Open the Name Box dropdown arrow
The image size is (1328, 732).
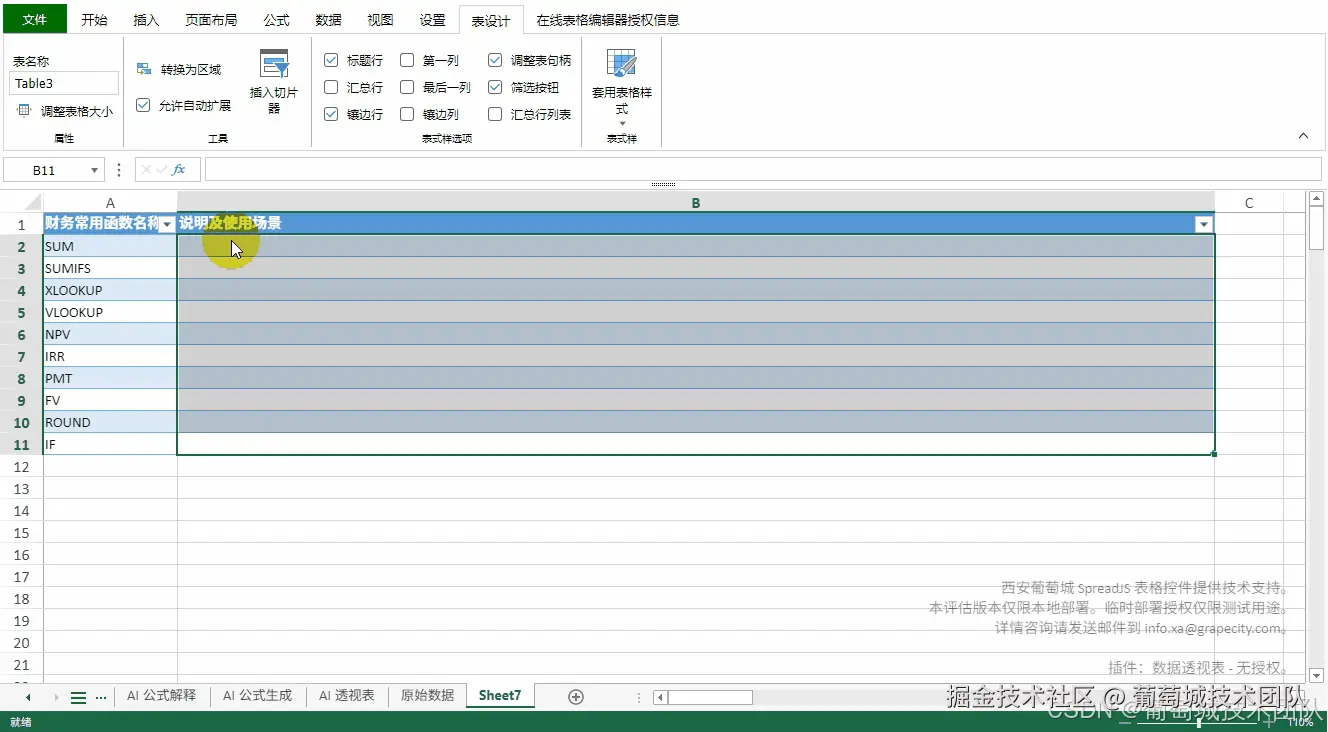pos(95,169)
